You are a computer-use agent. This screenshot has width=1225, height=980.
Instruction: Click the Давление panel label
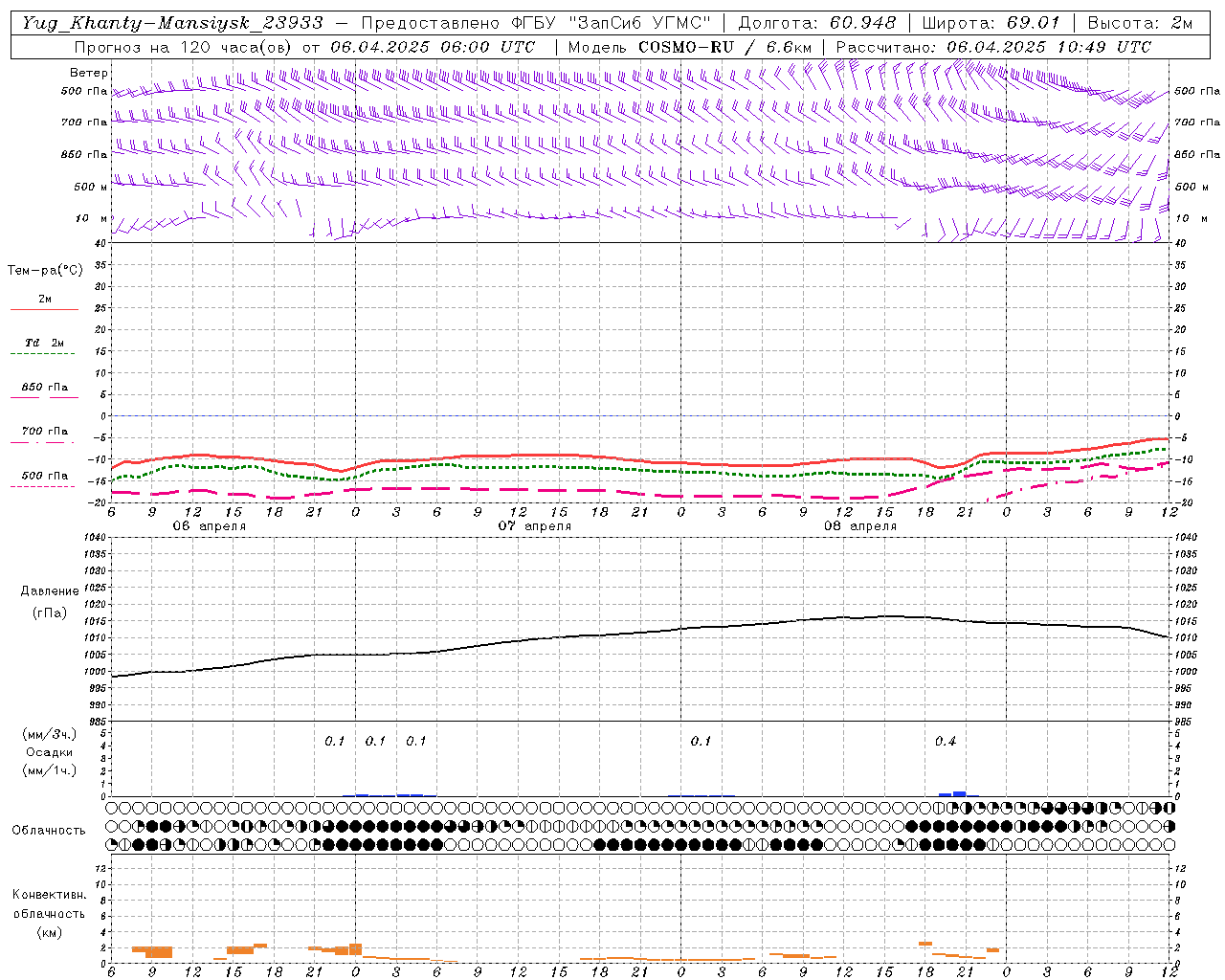[50, 591]
